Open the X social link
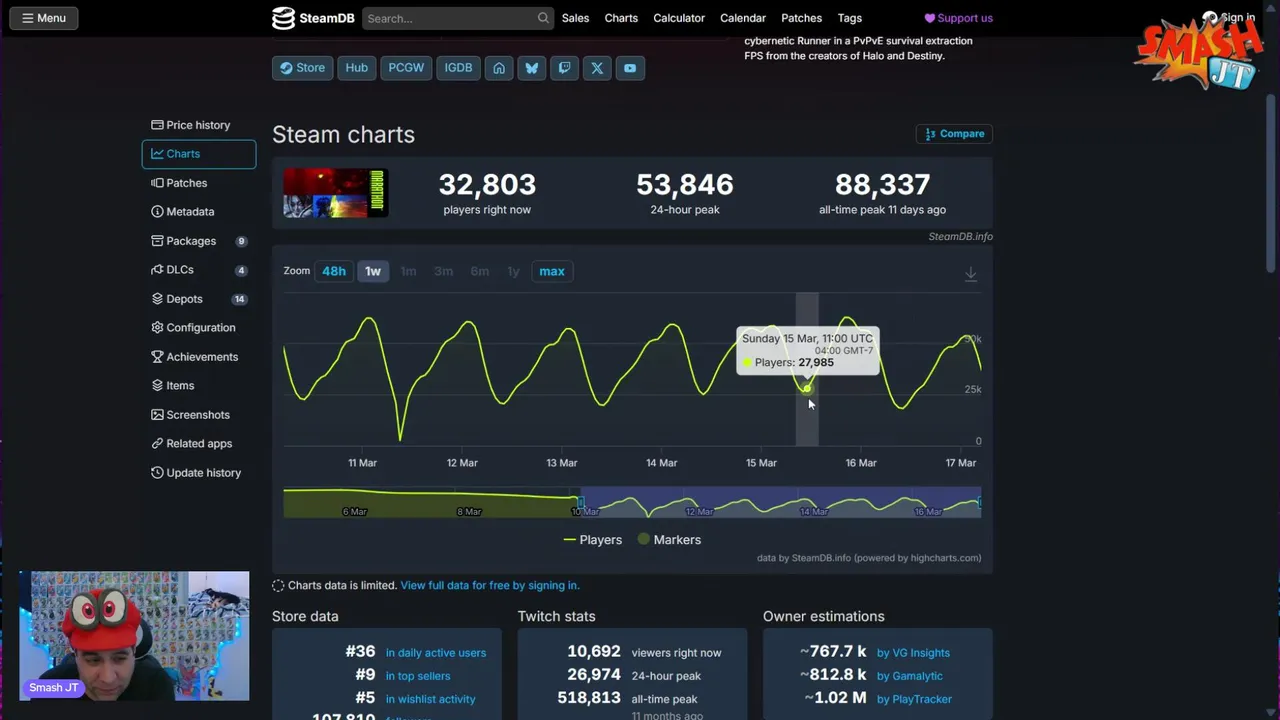This screenshot has width=1280, height=720. pyautogui.click(x=597, y=68)
